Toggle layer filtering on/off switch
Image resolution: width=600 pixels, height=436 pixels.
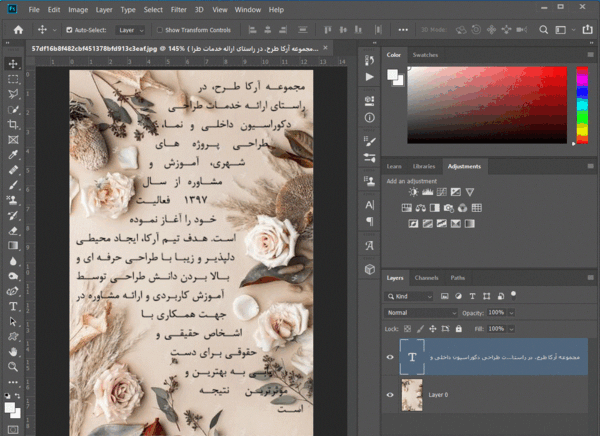514,295
